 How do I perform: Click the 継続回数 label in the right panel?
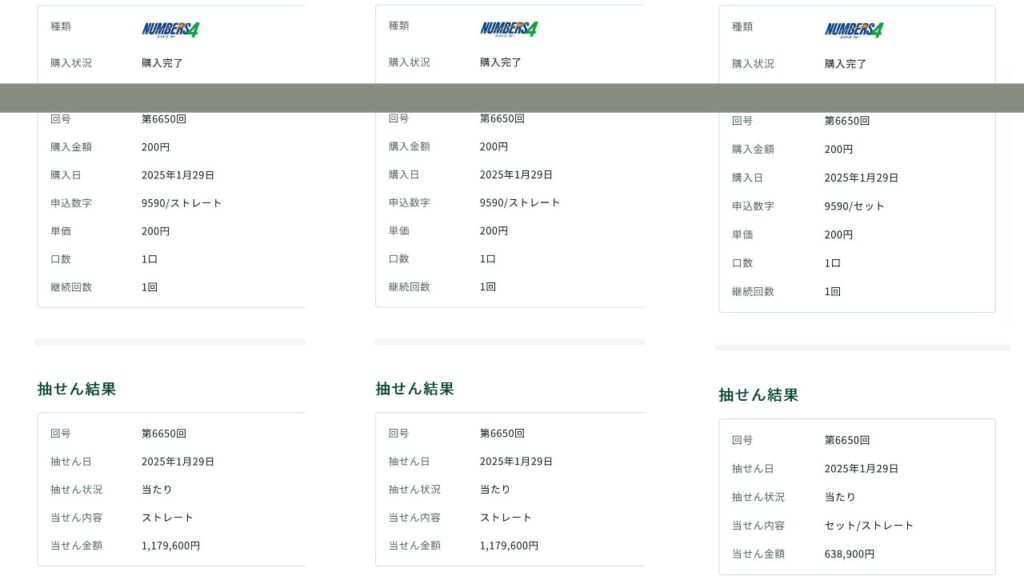tap(753, 292)
